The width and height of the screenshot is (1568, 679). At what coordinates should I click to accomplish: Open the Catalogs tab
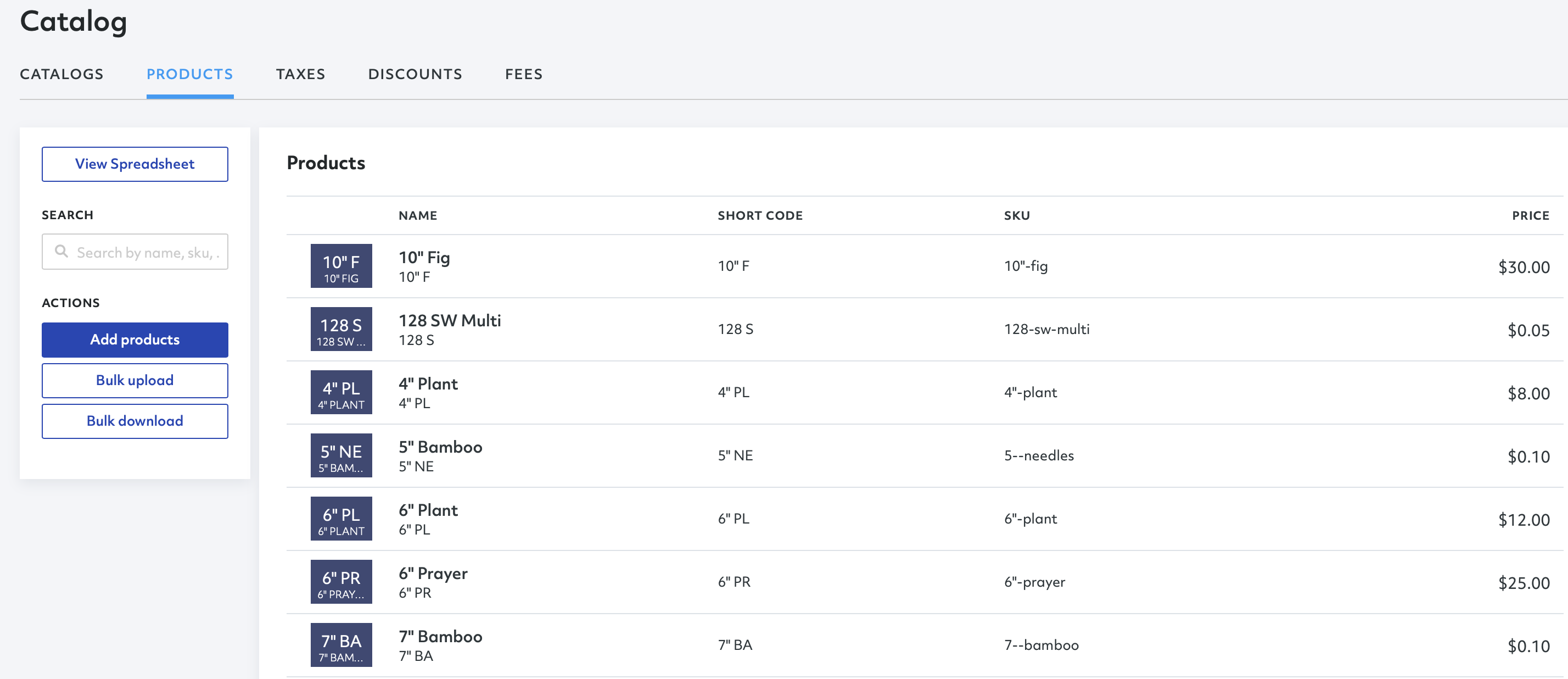61,74
